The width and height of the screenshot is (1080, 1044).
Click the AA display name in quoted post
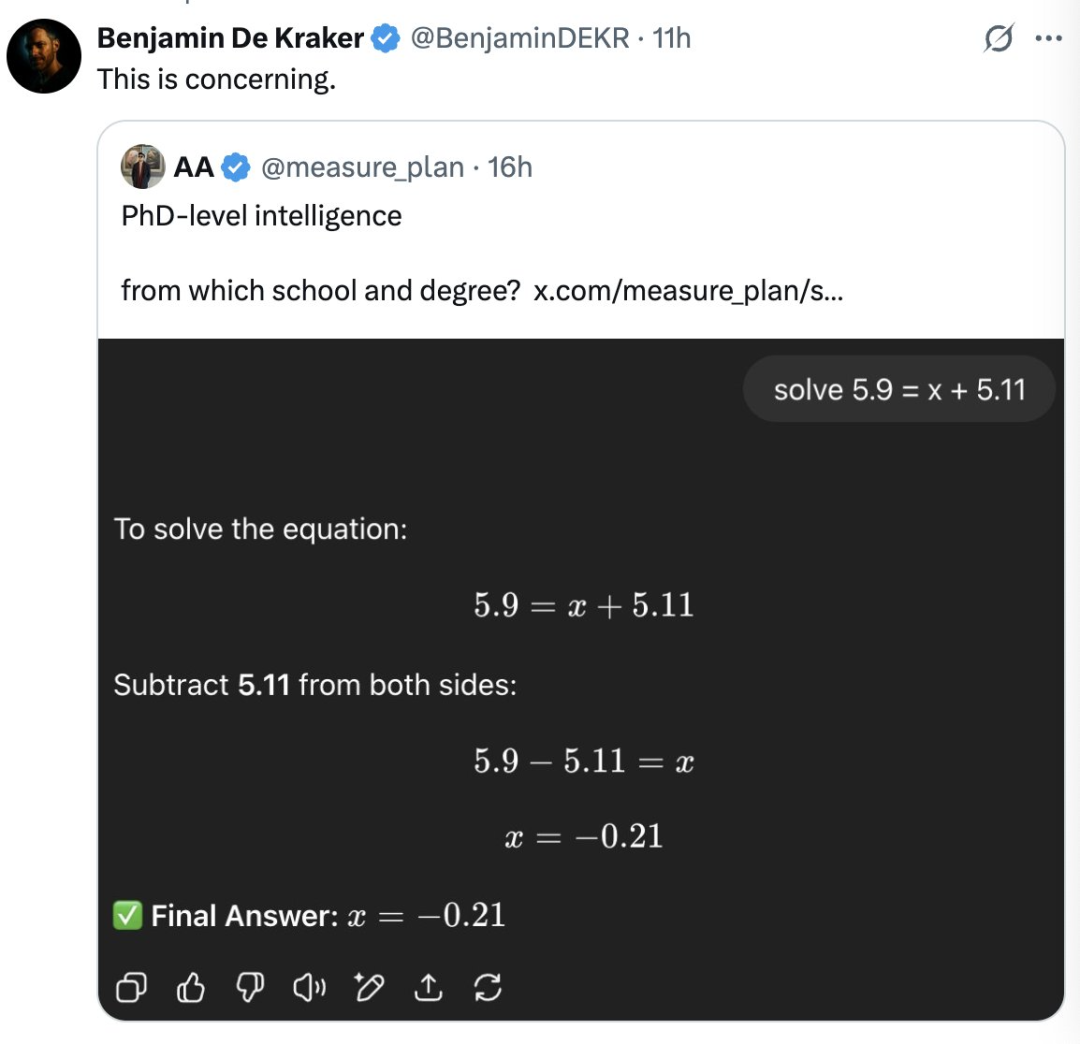194,167
